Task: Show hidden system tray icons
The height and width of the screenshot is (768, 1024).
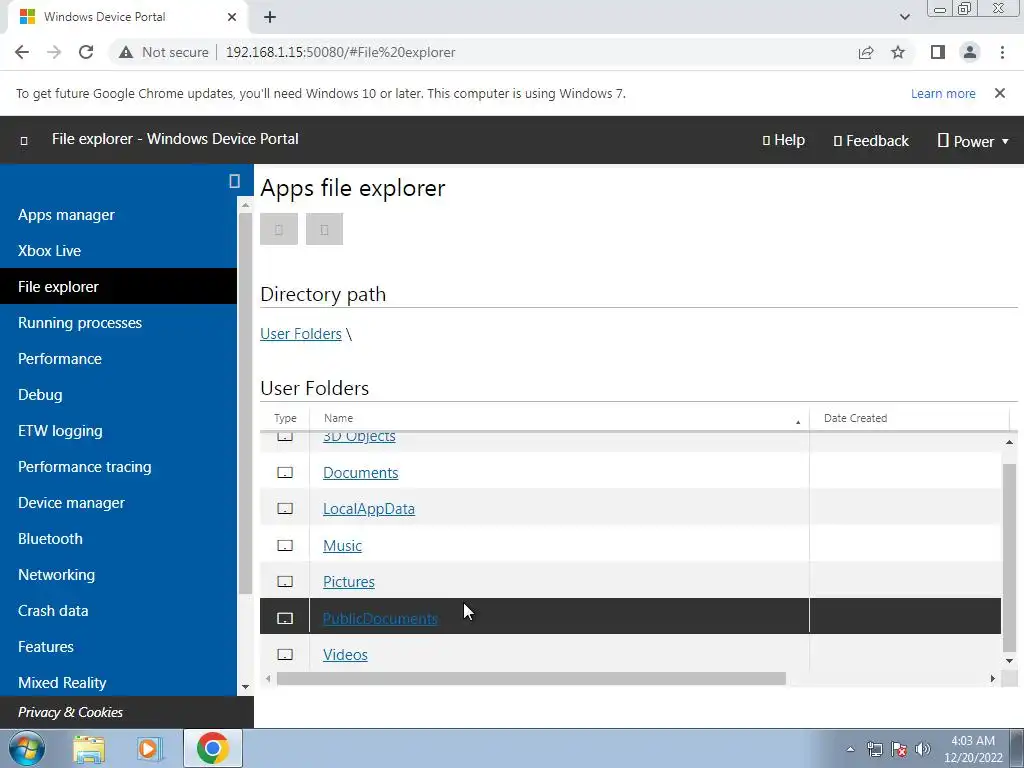Action: click(850, 749)
